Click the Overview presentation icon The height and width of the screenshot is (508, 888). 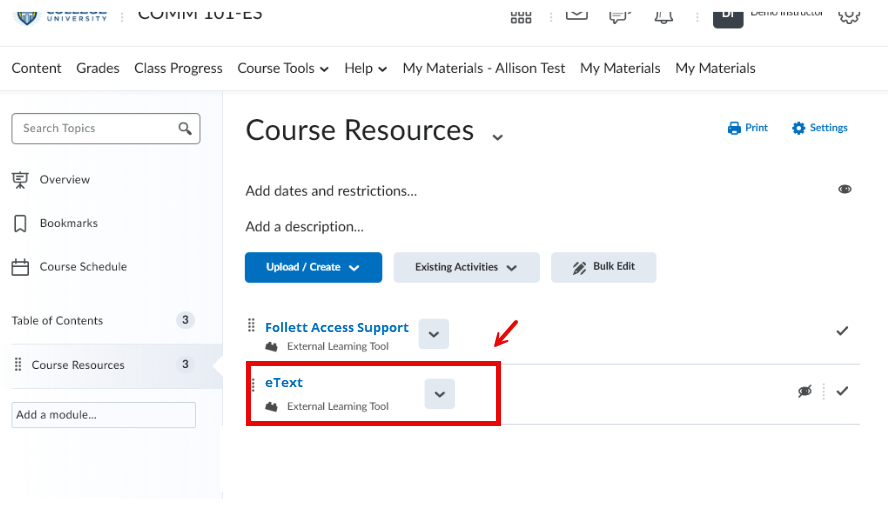click(x=20, y=180)
